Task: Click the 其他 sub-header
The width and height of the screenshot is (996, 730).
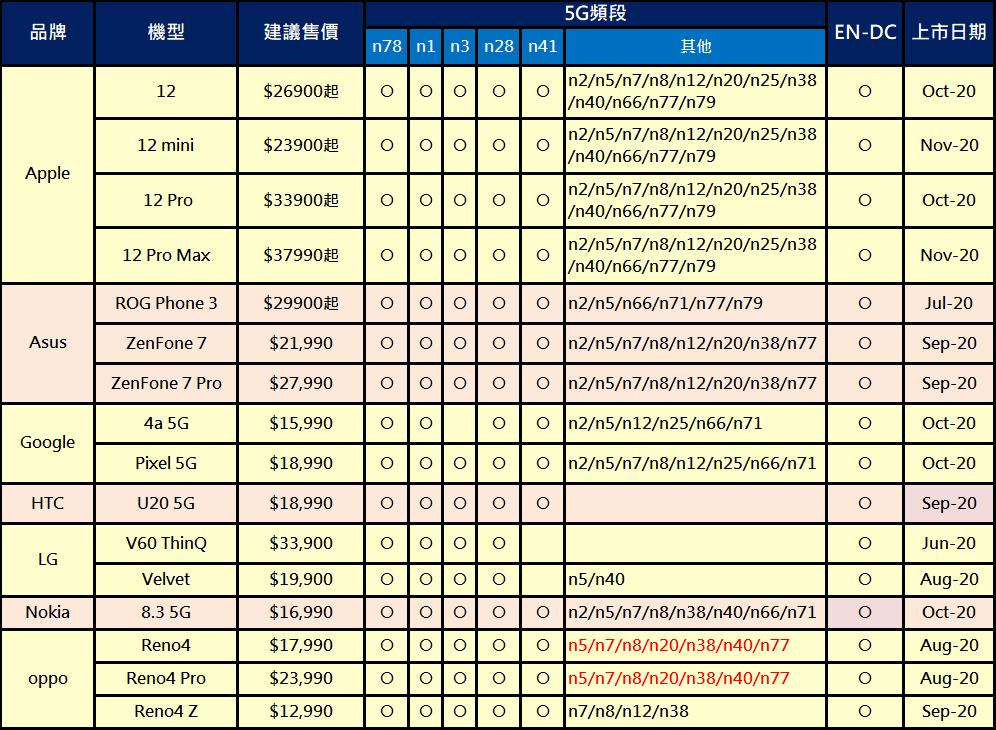Action: (x=696, y=47)
